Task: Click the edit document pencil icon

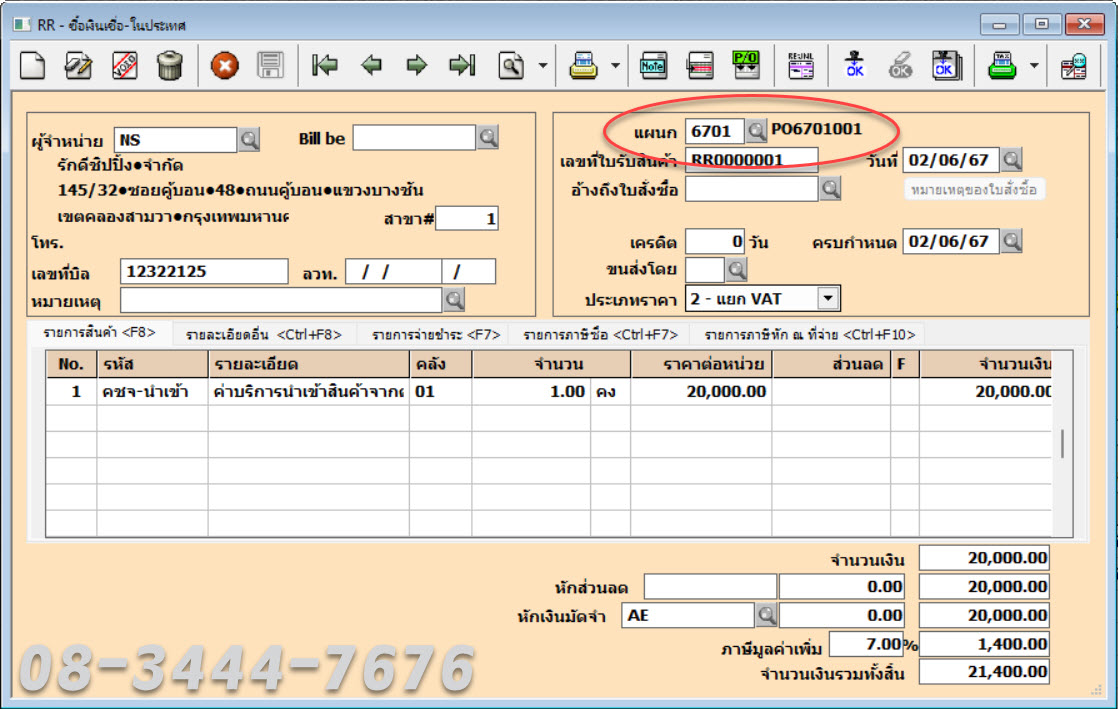Action: point(78,66)
